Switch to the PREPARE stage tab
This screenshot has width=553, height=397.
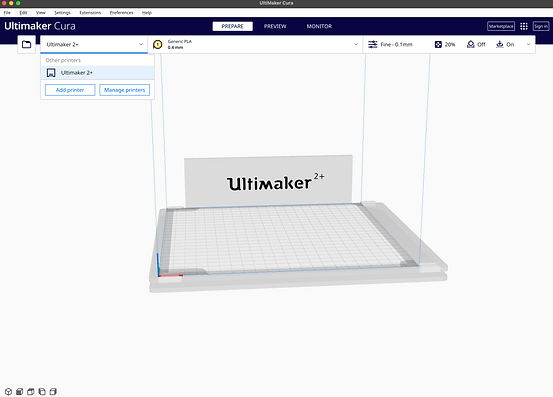(232, 26)
